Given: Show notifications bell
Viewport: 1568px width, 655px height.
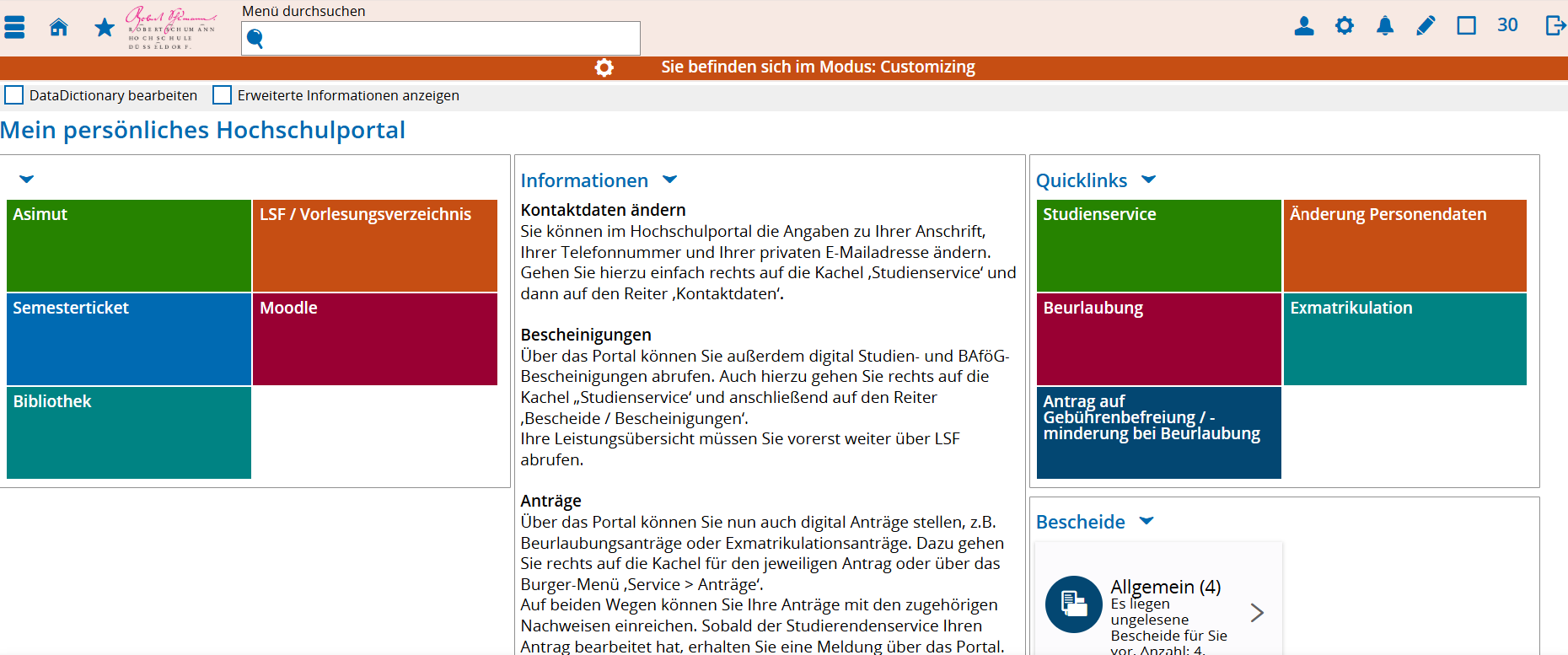Looking at the screenshot, I should [1384, 26].
